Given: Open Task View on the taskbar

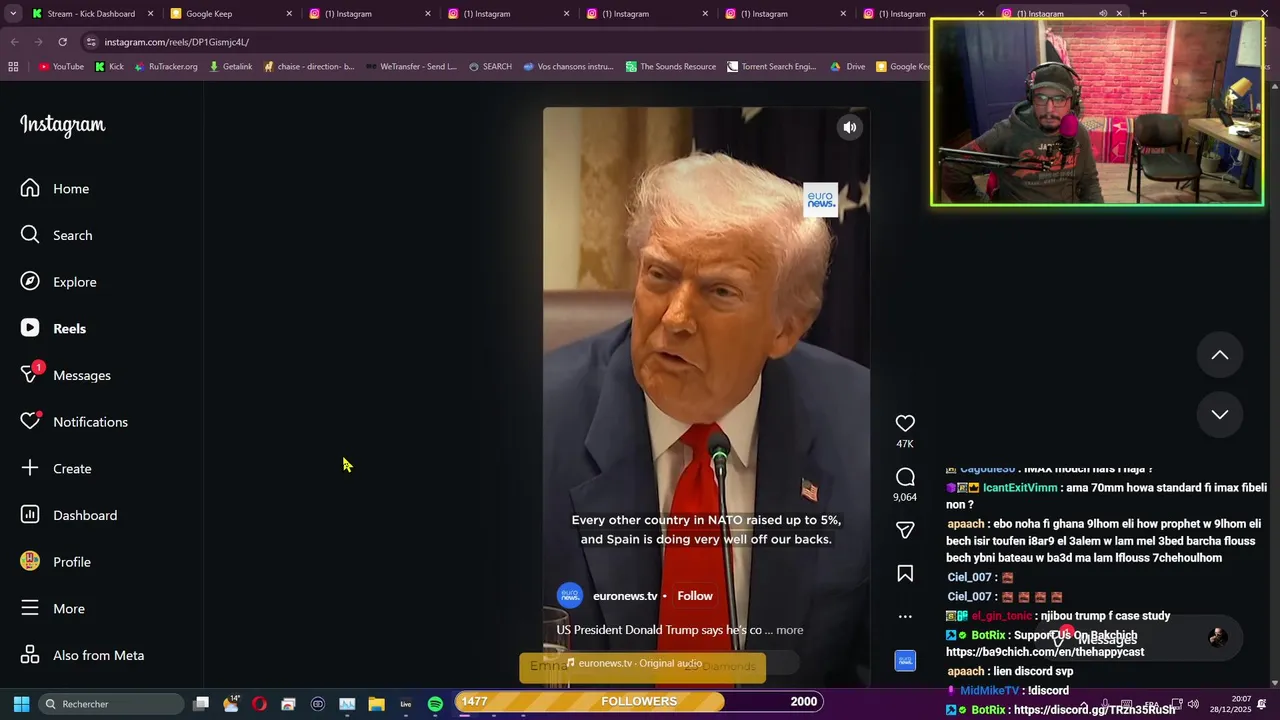Looking at the screenshot, I should click(x=201, y=704).
